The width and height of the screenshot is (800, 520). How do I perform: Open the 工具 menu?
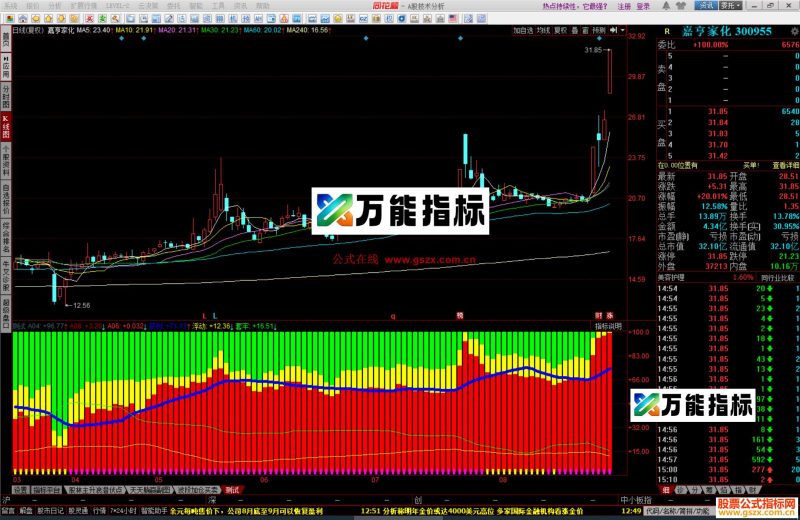(218, 6)
